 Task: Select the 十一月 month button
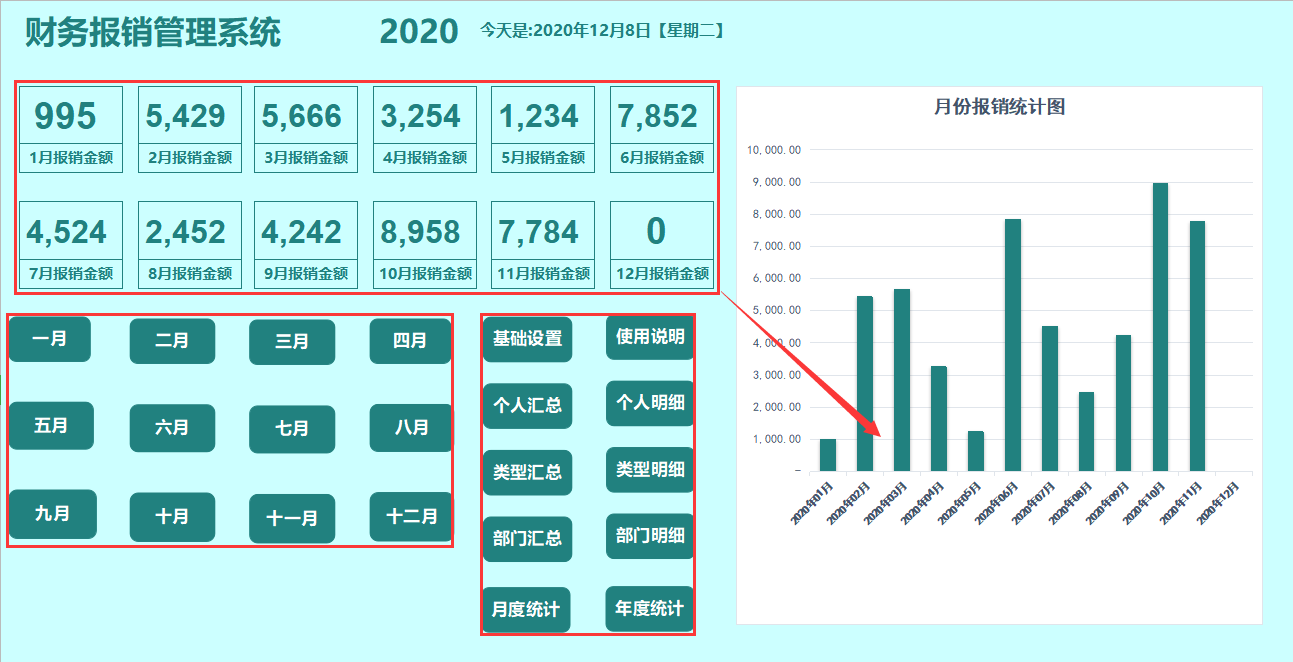[292, 518]
